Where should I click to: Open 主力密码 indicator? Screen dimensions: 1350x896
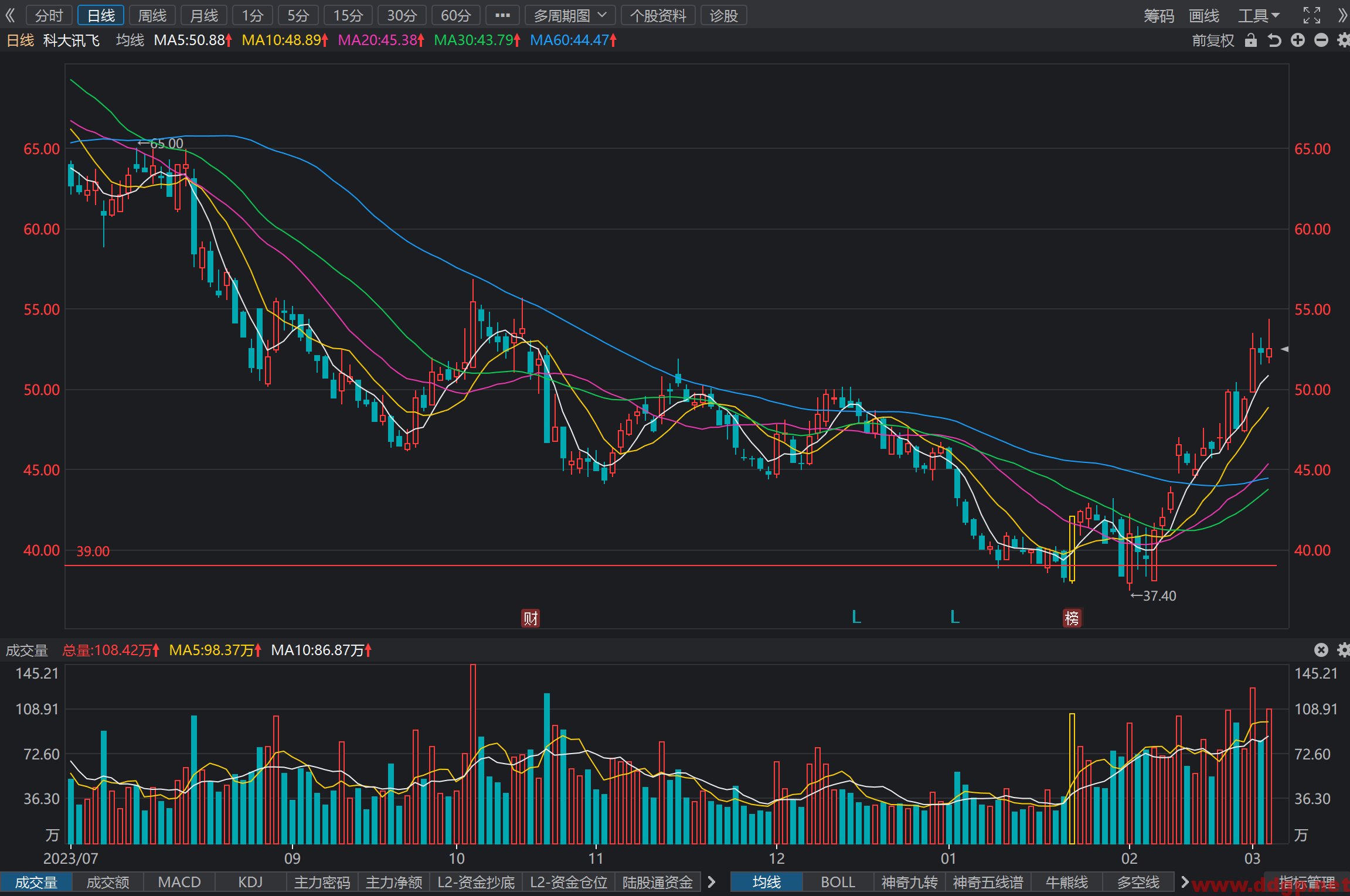pos(322,882)
